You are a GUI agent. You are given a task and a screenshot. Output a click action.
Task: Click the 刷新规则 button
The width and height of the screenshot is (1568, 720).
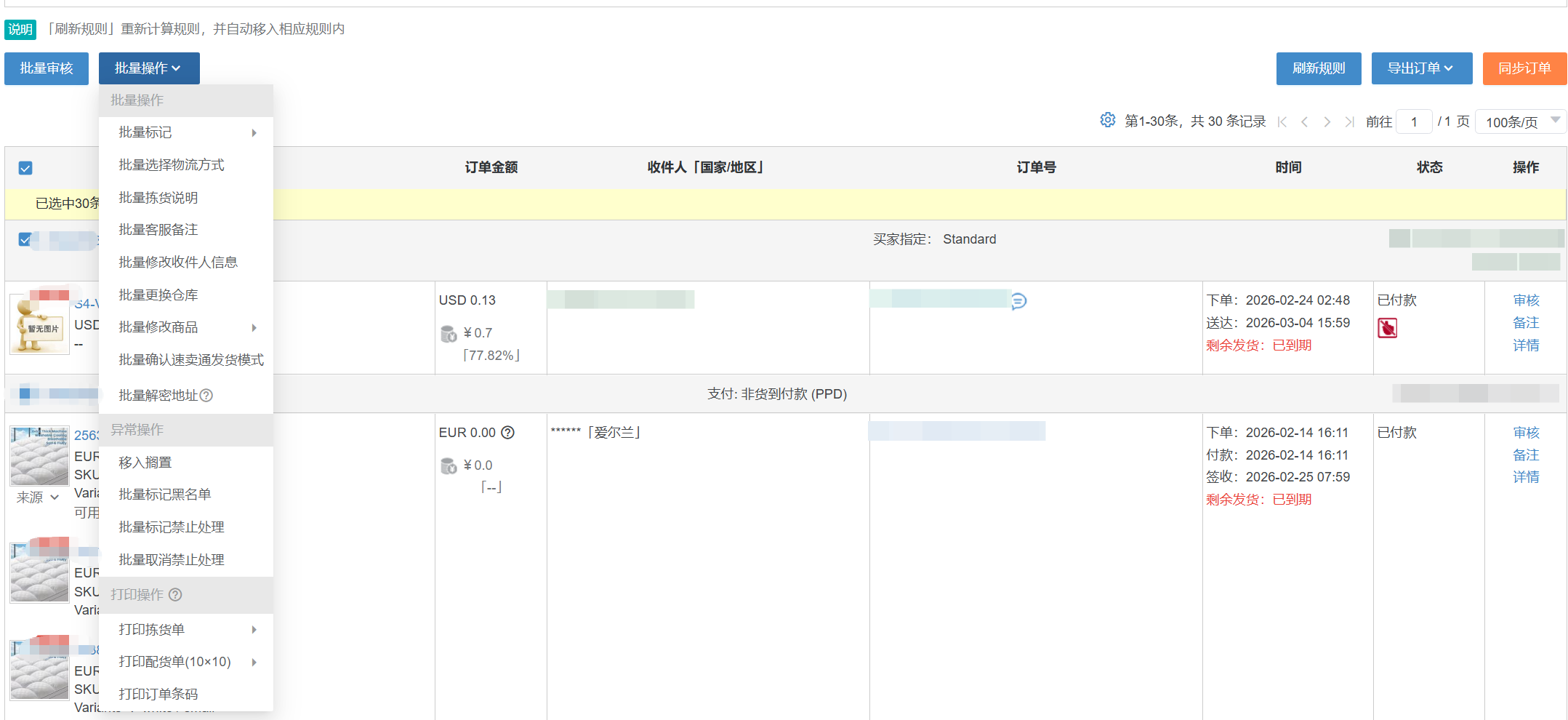tap(1318, 68)
